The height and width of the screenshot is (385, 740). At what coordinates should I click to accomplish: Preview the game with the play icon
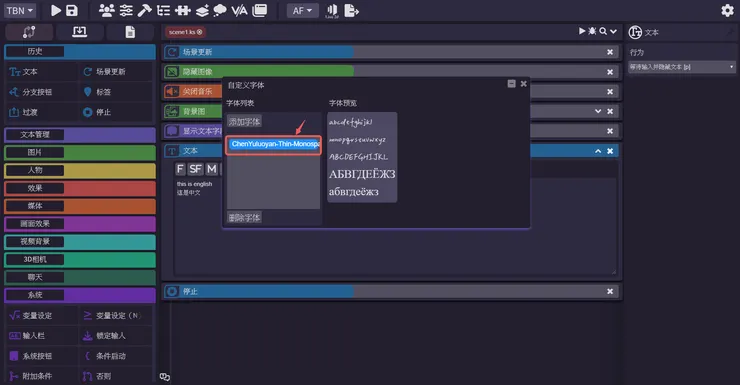tap(56, 10)
